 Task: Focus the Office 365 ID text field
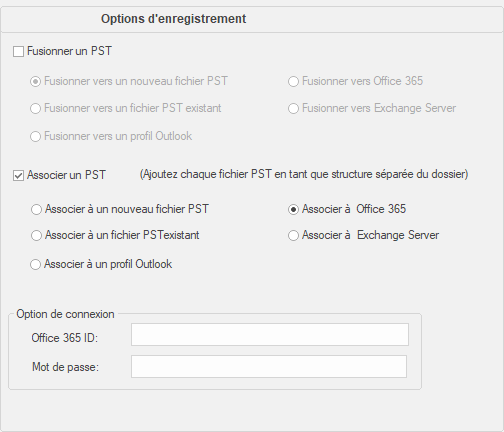point(270,334)
